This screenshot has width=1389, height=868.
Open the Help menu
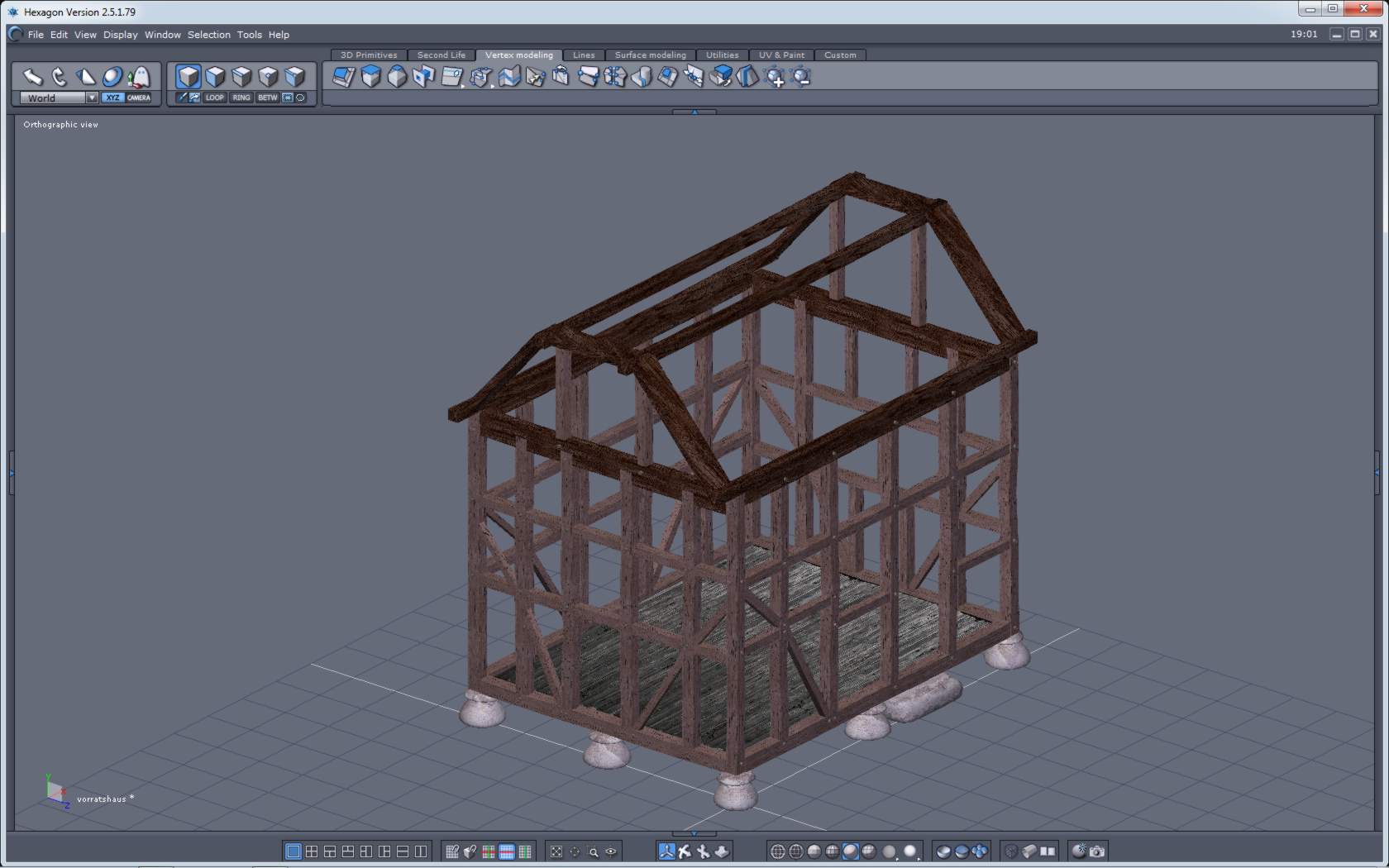point(279,35)
